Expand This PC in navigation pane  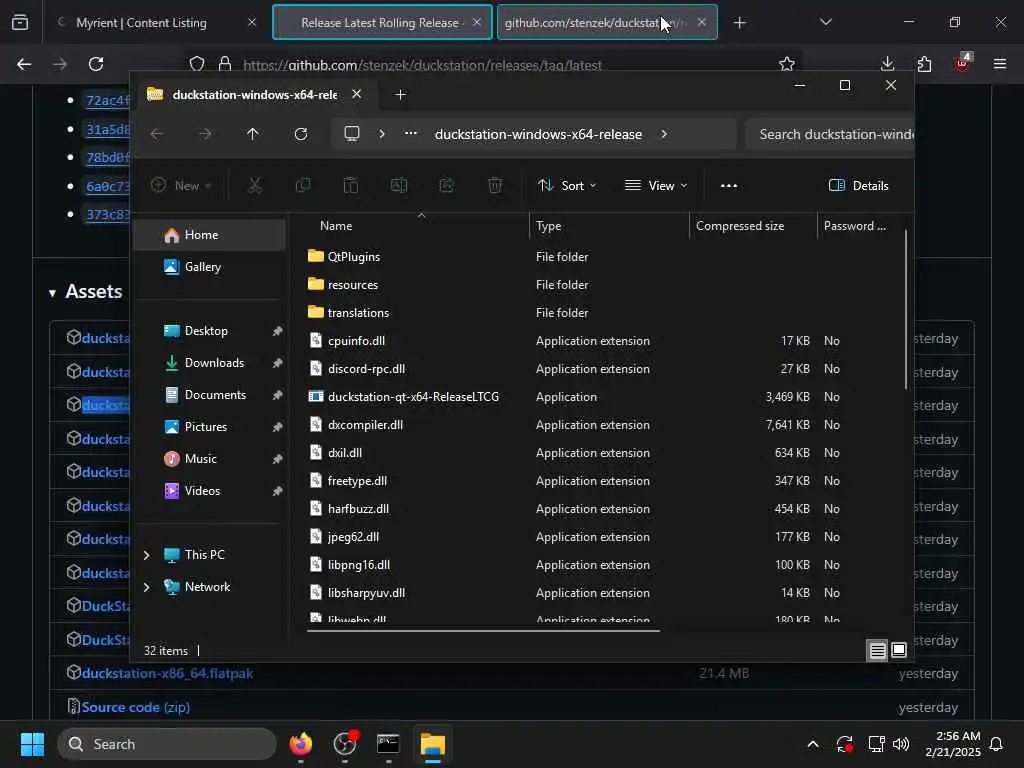pyautogui.click(x=147, y=555)
